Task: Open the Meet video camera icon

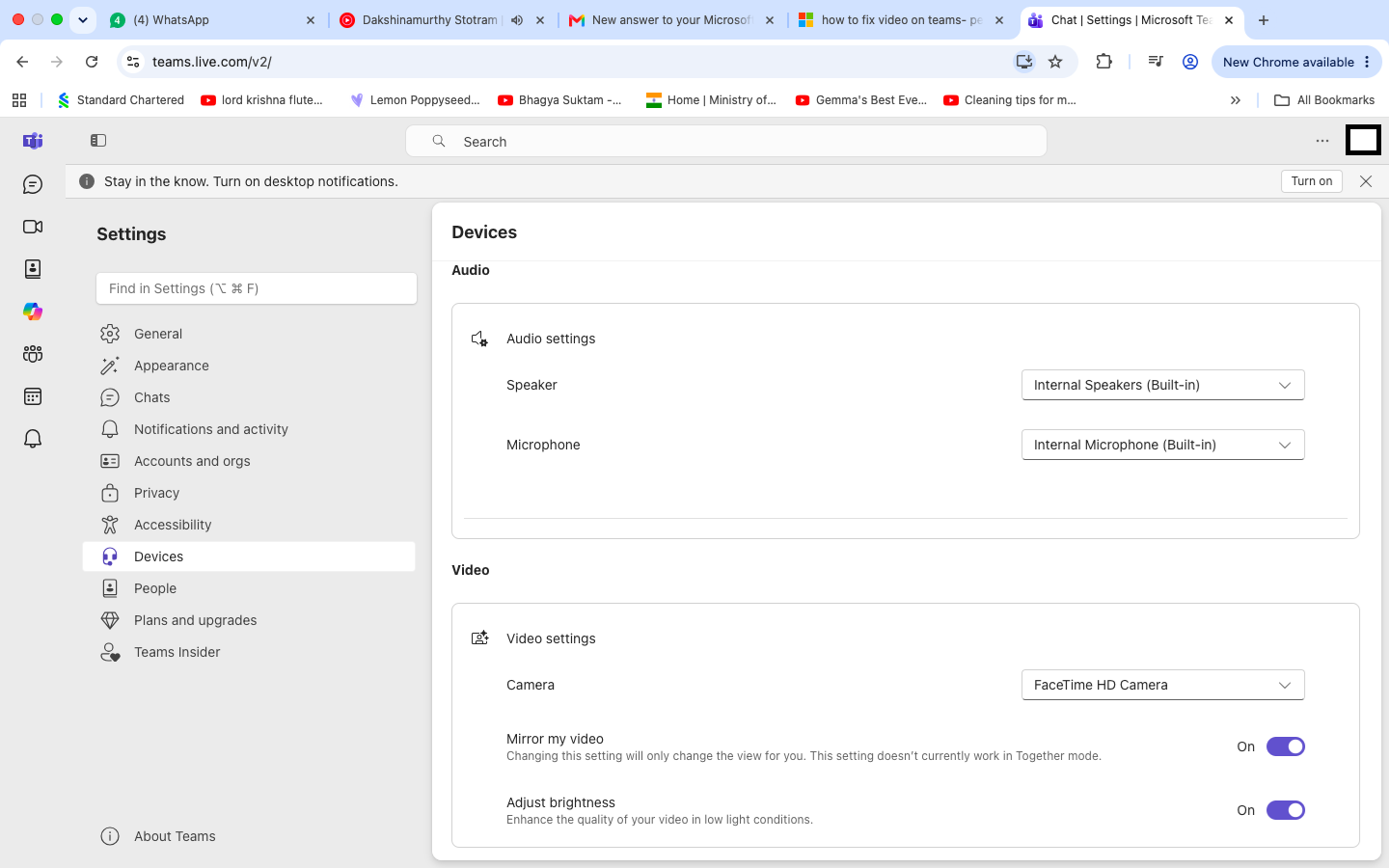Action: [x=33, y=227]
